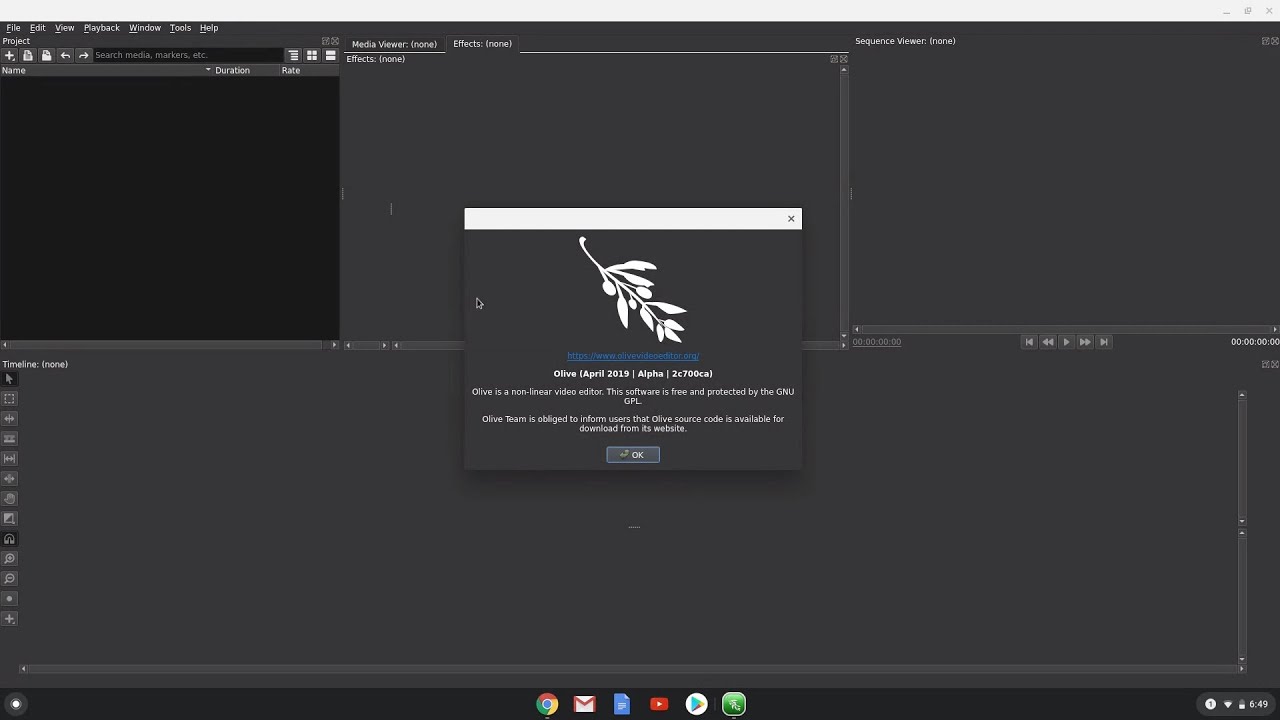1280x720 pixels.
Task: Click the Sequence Viewer current timecode 00:00:00:00
Action: pyautogui.click(x=877, y=342)
